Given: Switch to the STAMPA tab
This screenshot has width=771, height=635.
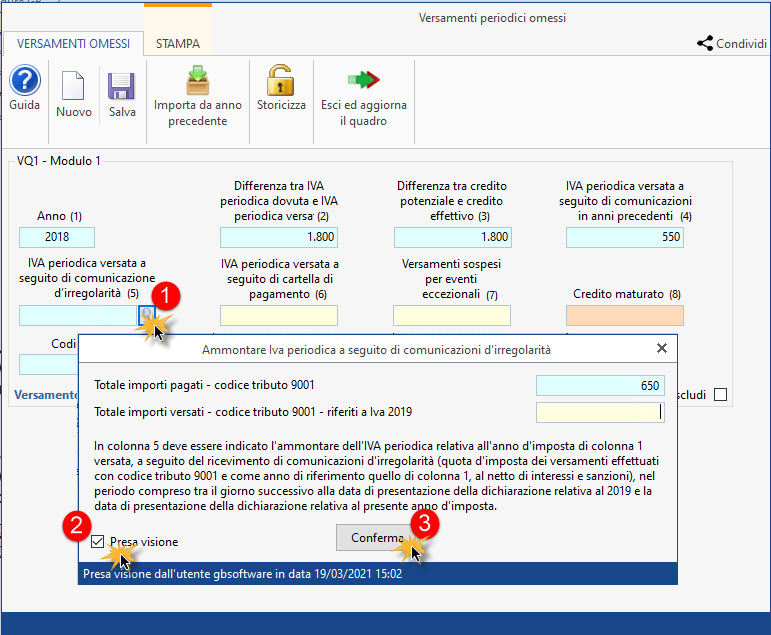Looking at the screenshot, I should (177, 44).
